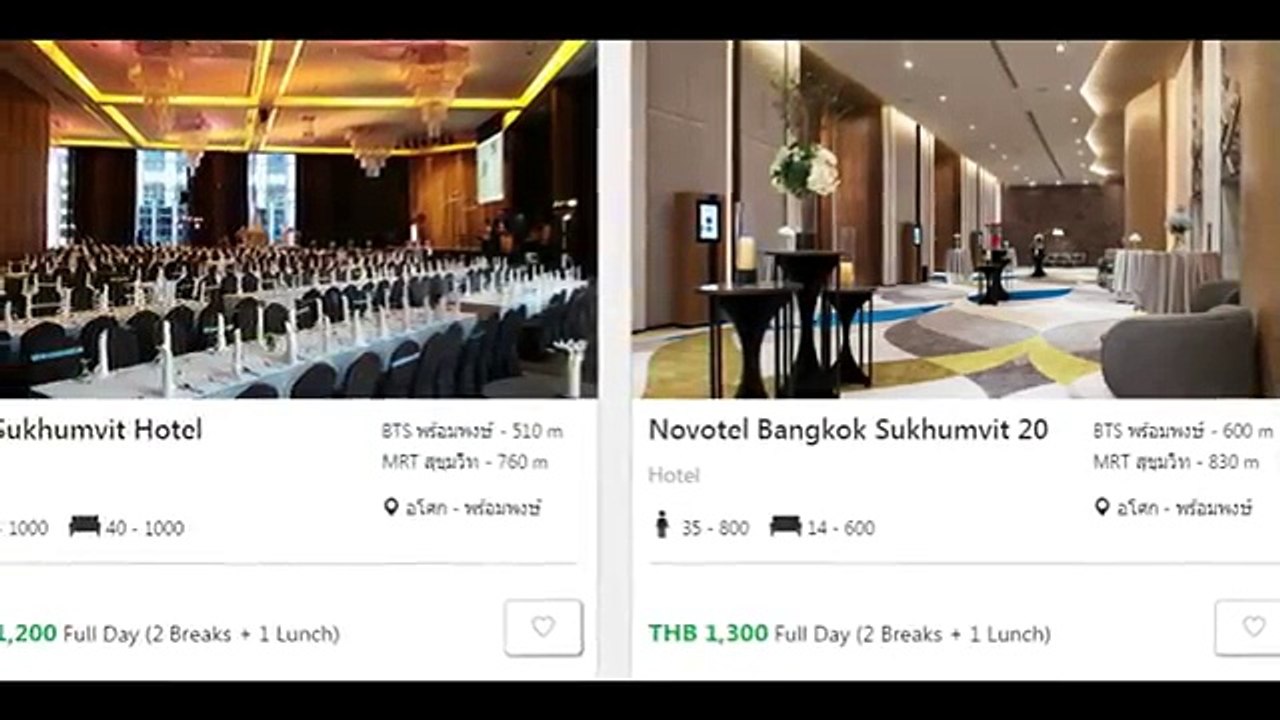Click location pin icon on Sukhumvit Hotel card
This screenshot has height=720, width=1280.
tap(391, 507)
